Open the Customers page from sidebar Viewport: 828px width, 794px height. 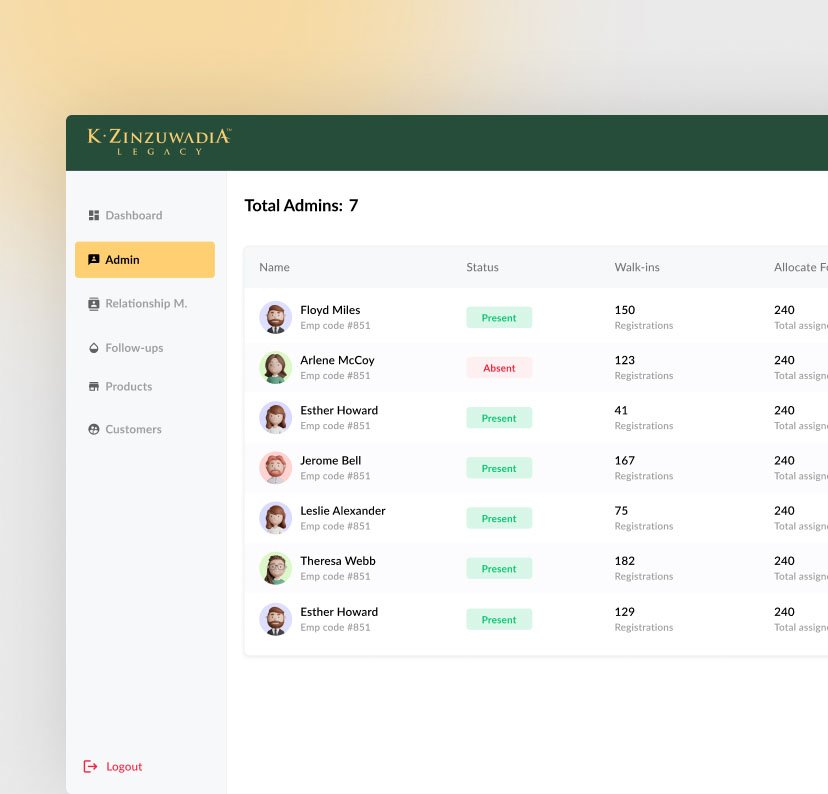point(133,429)
